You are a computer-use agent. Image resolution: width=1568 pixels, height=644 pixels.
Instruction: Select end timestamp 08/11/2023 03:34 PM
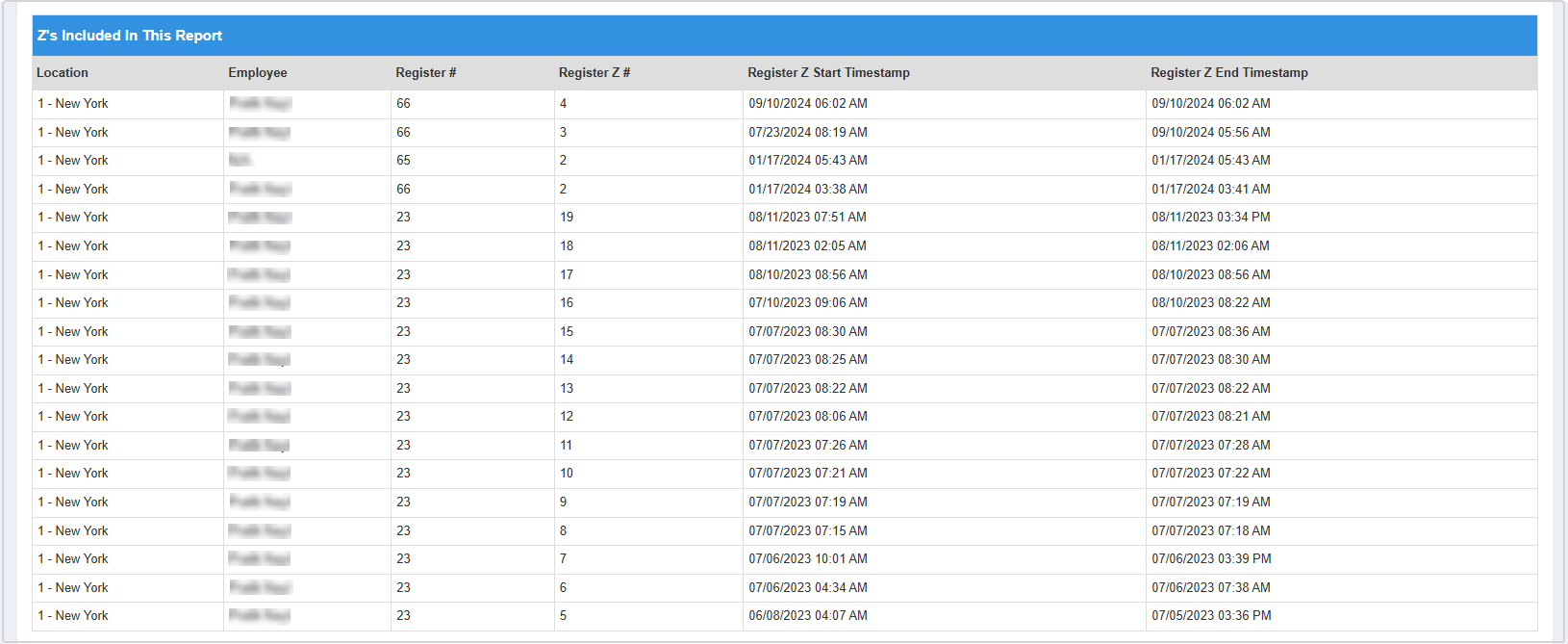tap(1210, 218)
